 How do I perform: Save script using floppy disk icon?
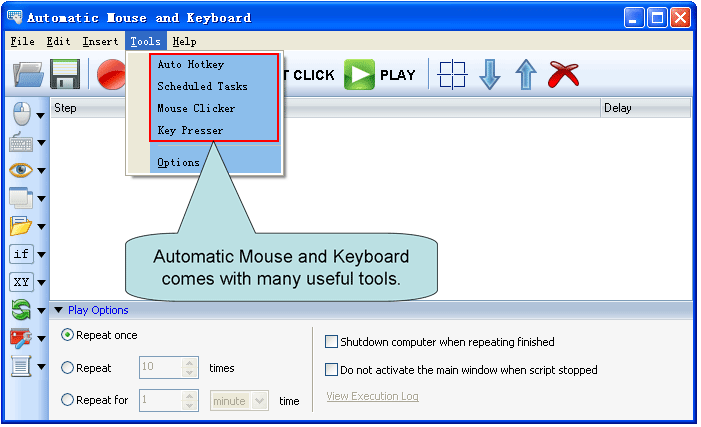[x=65, y=74]
